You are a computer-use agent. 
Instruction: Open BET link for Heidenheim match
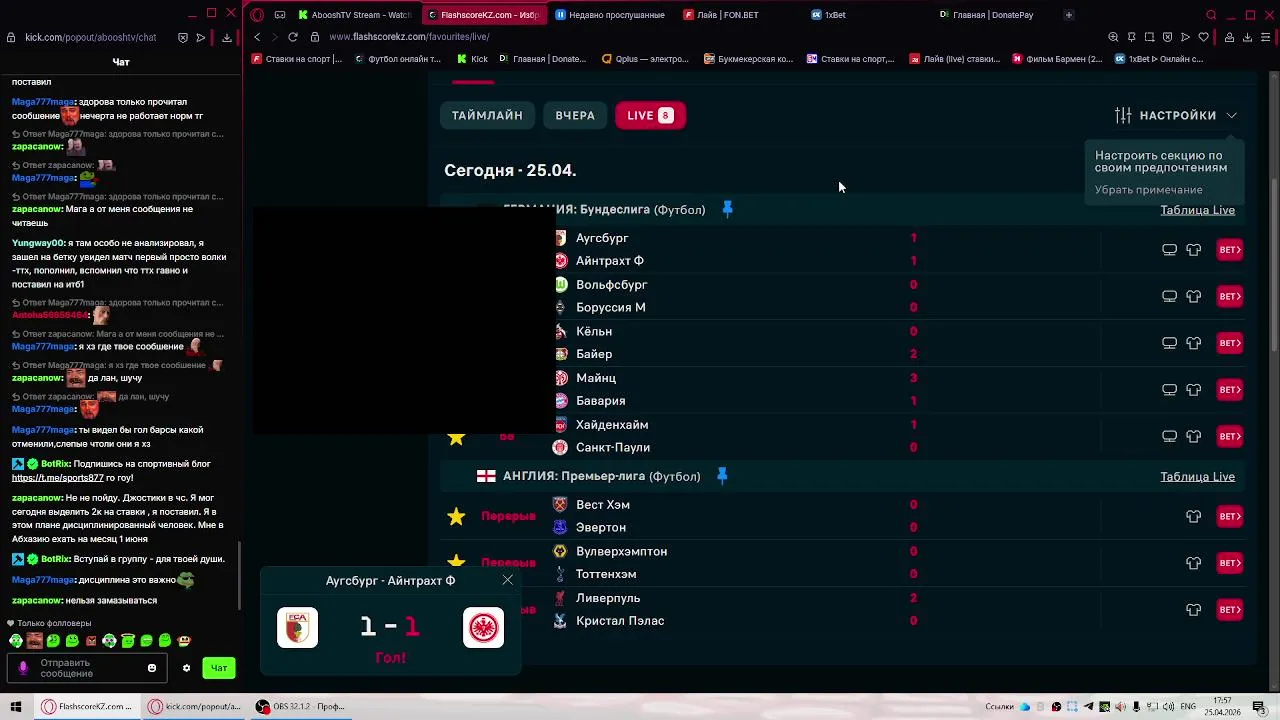coord(1230,436)
